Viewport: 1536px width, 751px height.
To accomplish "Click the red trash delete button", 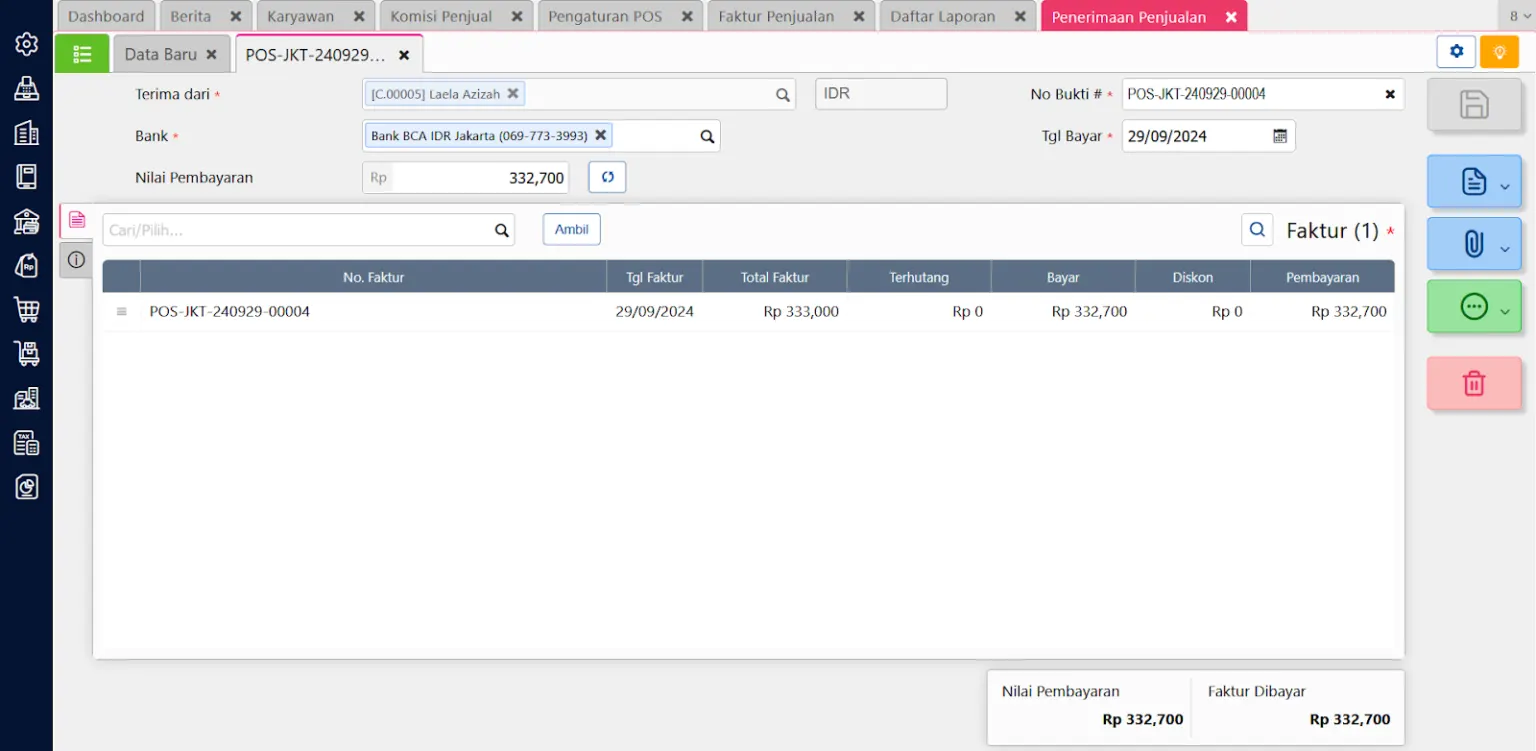I will pyautogui.click(x=1474, y=382).
